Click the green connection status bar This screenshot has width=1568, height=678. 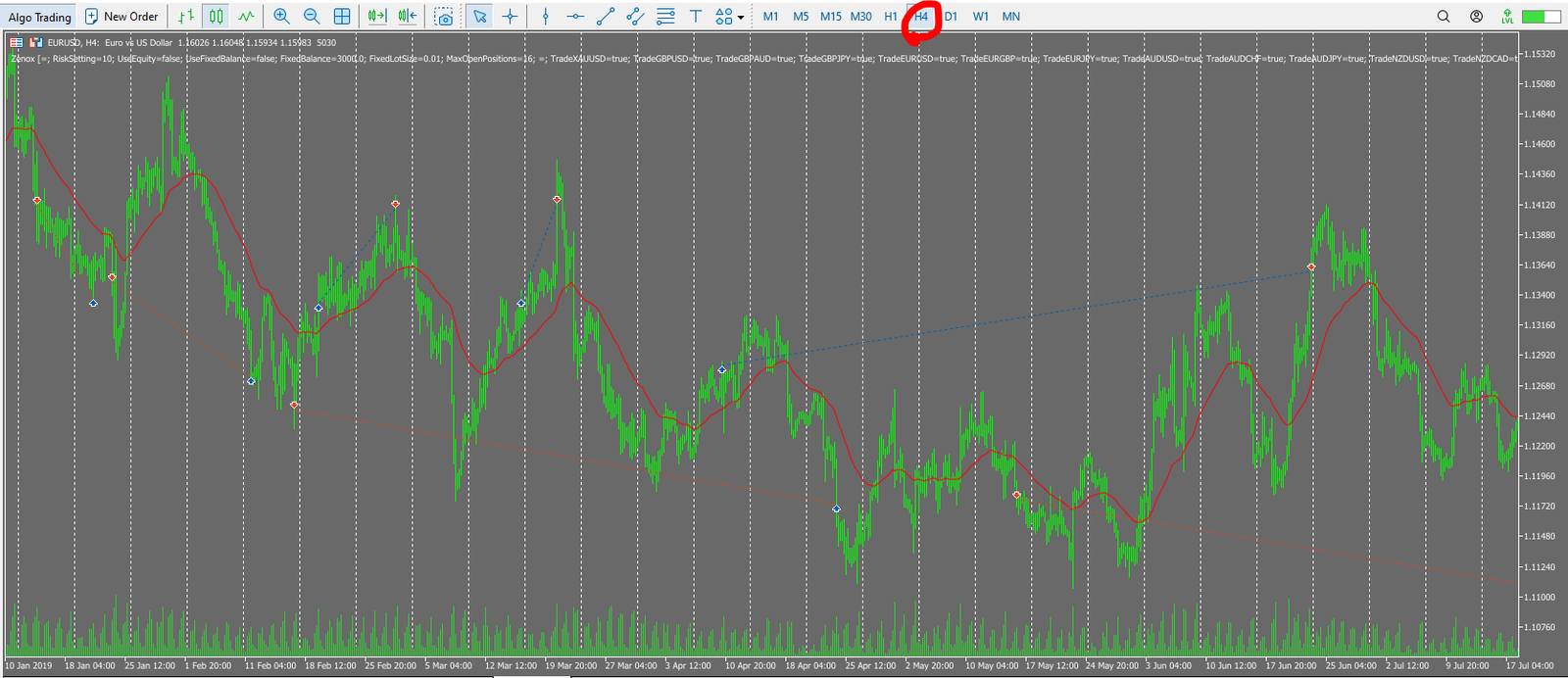click(1541, 17)
